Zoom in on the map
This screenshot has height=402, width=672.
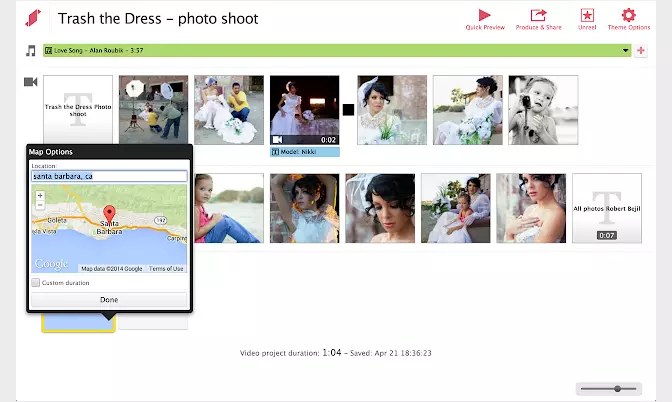tap(40, 195)
